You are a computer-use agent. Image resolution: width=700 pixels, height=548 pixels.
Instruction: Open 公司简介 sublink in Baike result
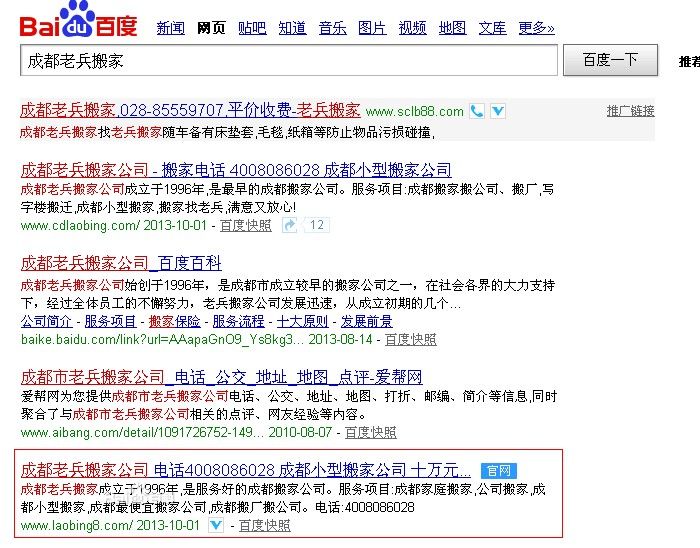click(x=46, y=321)
